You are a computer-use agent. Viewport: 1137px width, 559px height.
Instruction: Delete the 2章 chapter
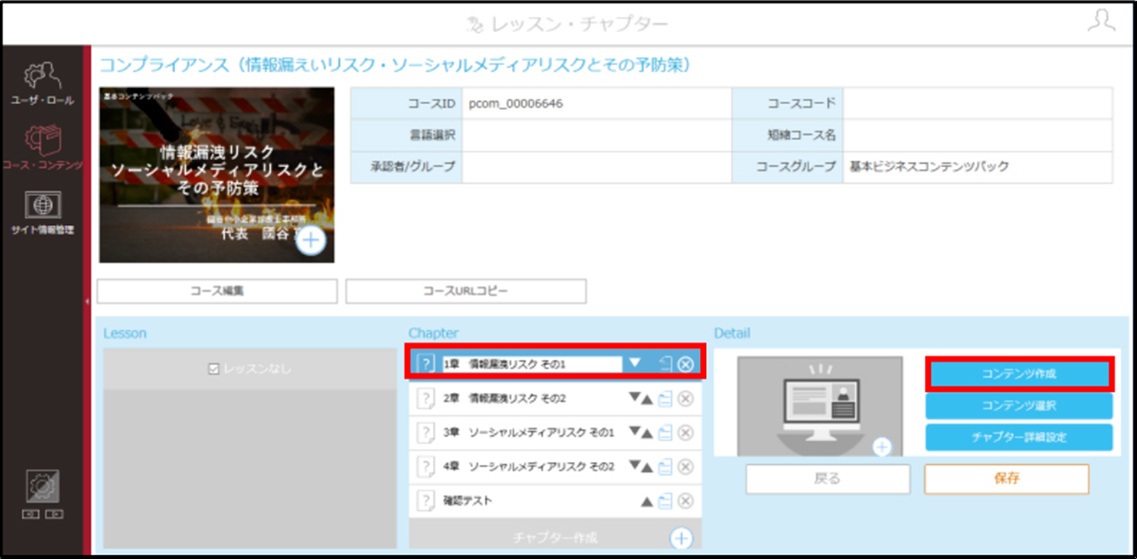685,399
